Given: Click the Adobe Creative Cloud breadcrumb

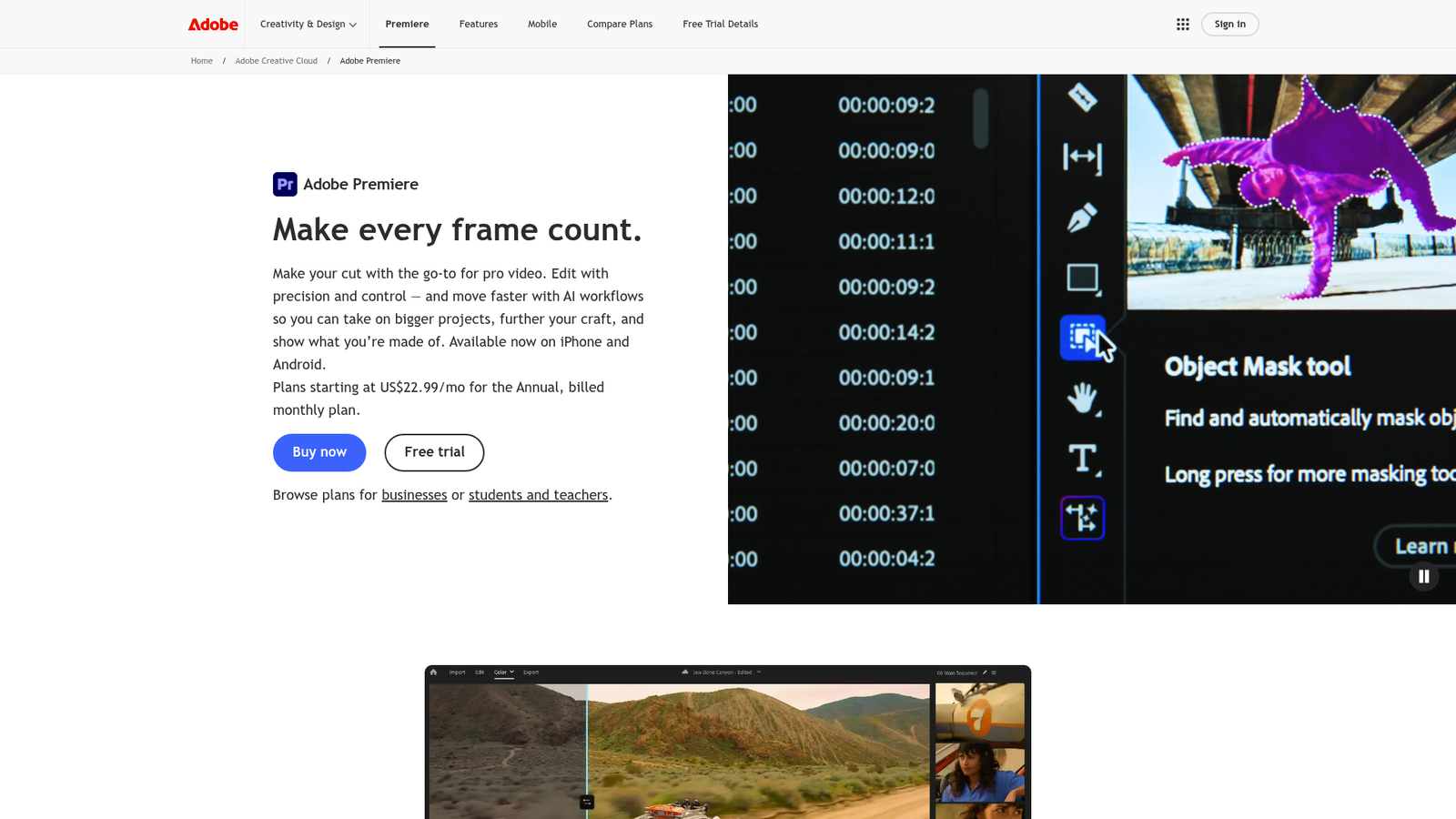Looking at the screenshot, I should click(x=277, y=61).
